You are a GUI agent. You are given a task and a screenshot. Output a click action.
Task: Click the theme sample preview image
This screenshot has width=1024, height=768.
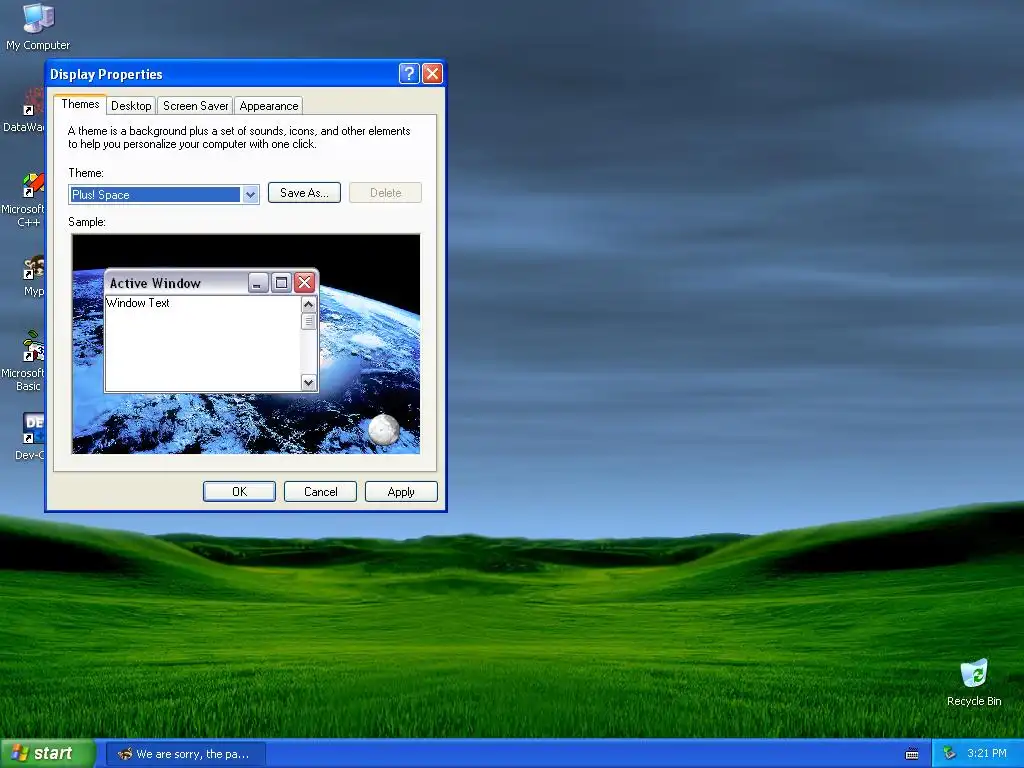click(246, 344)
